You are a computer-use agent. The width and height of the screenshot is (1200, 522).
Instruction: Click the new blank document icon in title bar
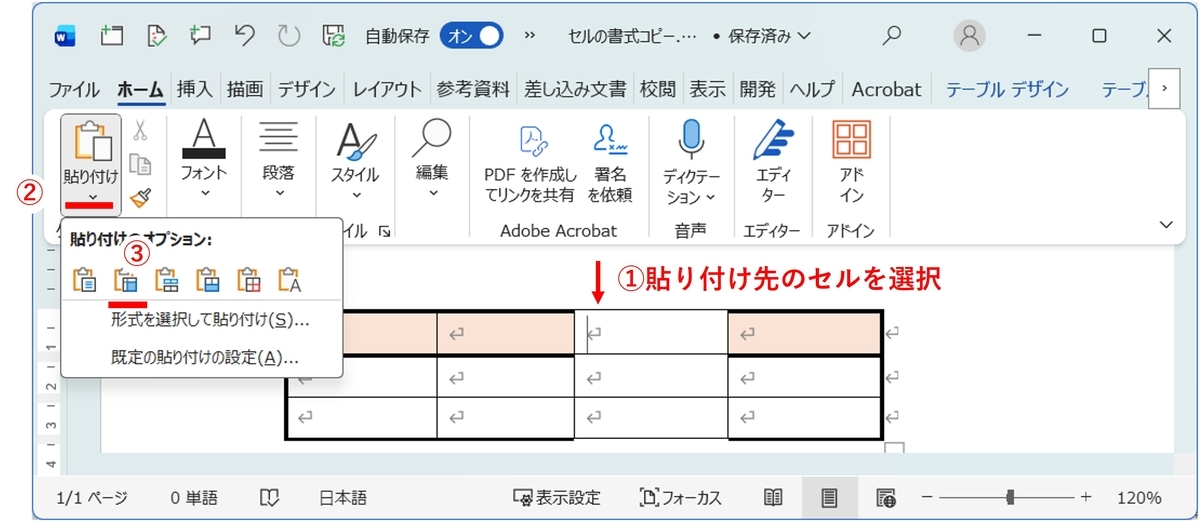tap(111, 36)
